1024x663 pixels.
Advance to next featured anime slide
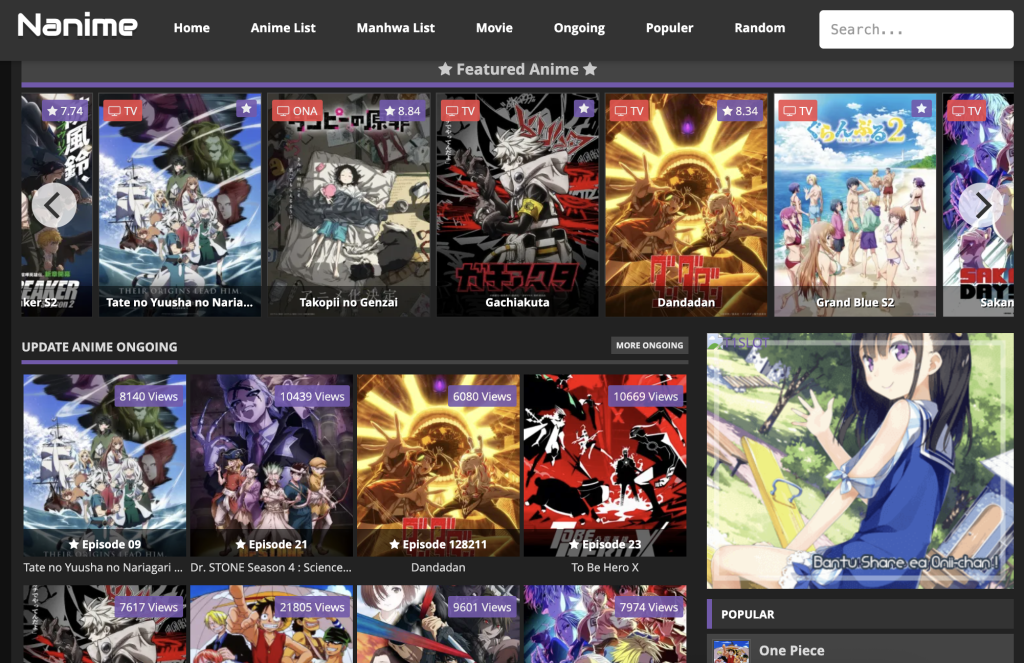(981, 205)
